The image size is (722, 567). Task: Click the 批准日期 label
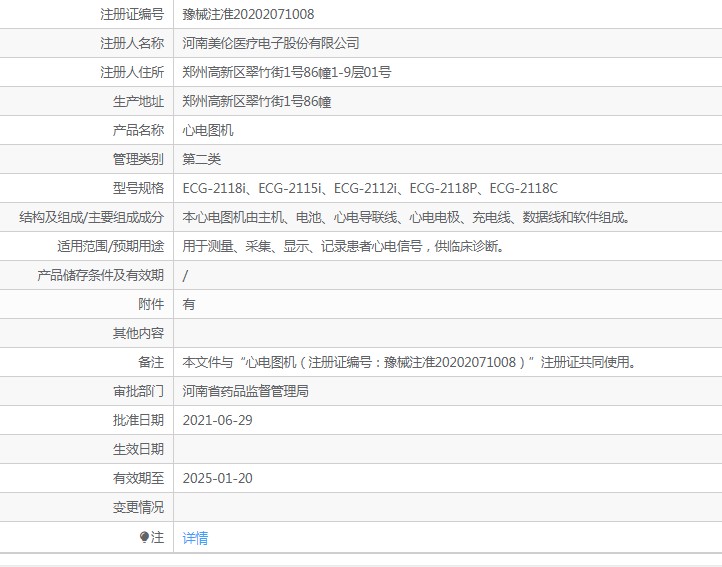pos(139,420)
